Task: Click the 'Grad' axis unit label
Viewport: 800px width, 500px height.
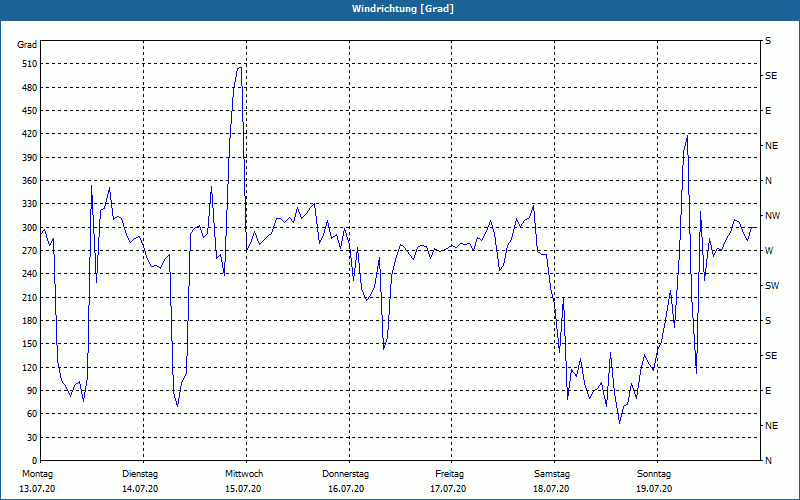Action: click(27, 45)
